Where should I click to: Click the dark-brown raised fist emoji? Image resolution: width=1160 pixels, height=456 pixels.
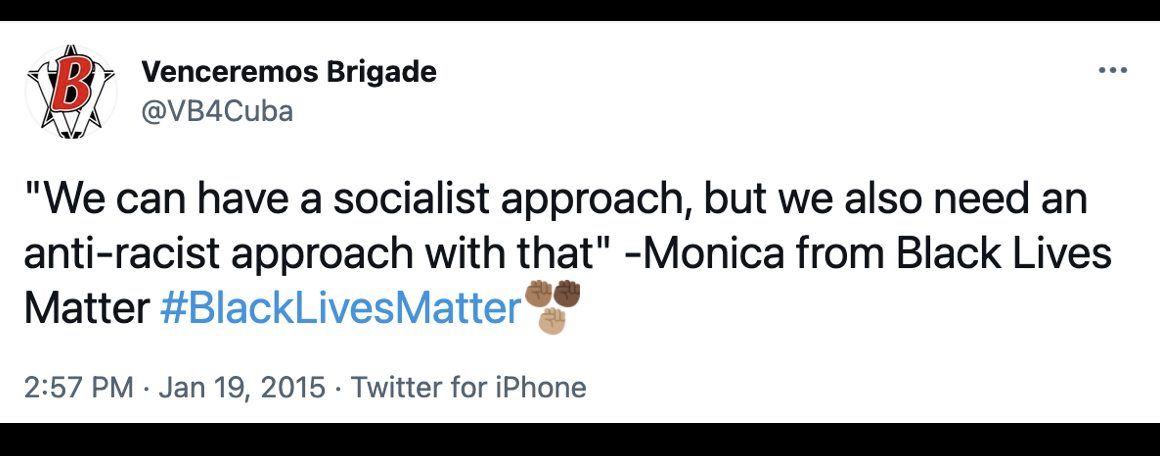pyautogui.click(x=567, y=295)
